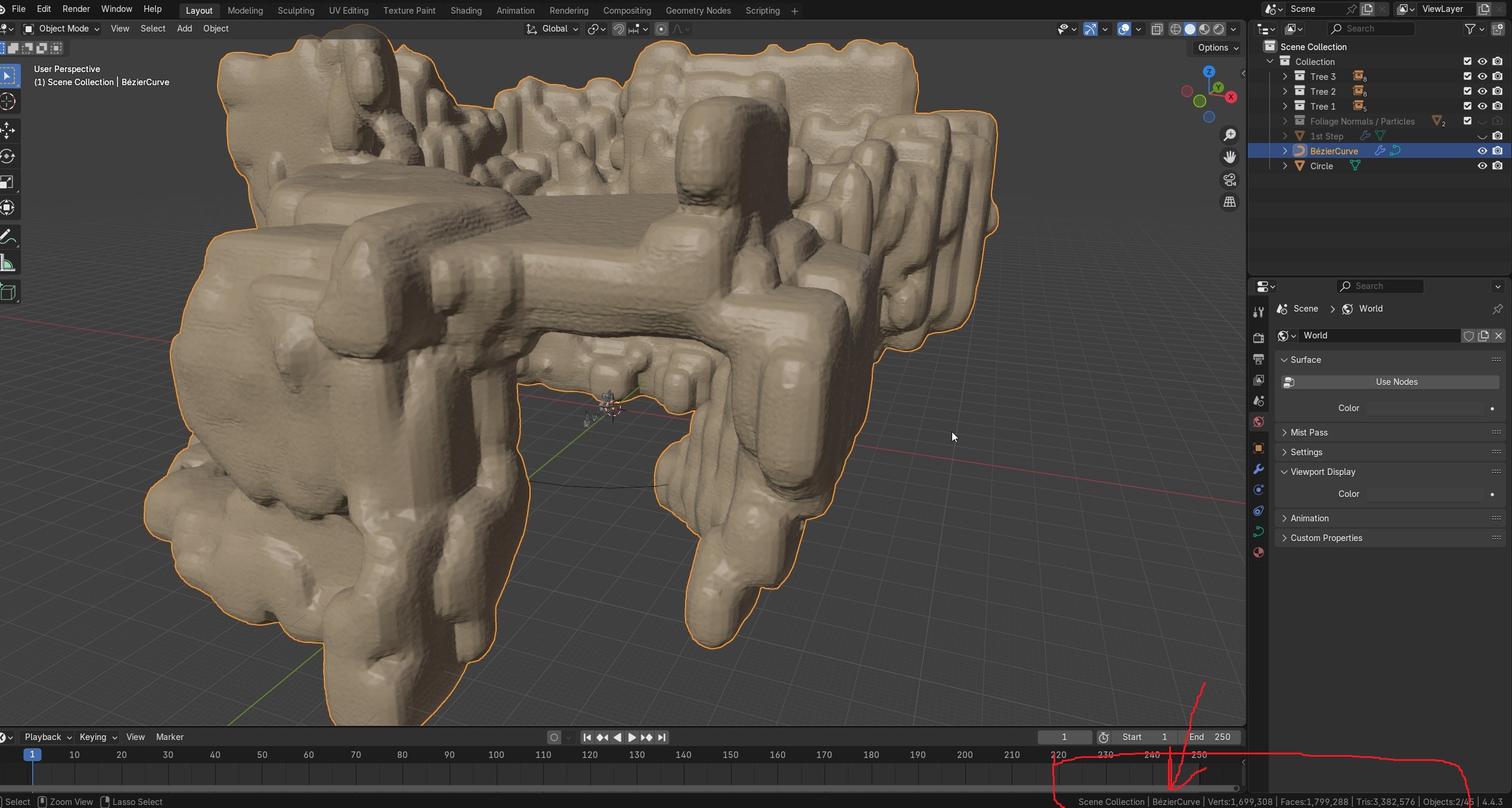
Task: Switch to the Geometry Nodes workspace tab
Action: [698, 10]
